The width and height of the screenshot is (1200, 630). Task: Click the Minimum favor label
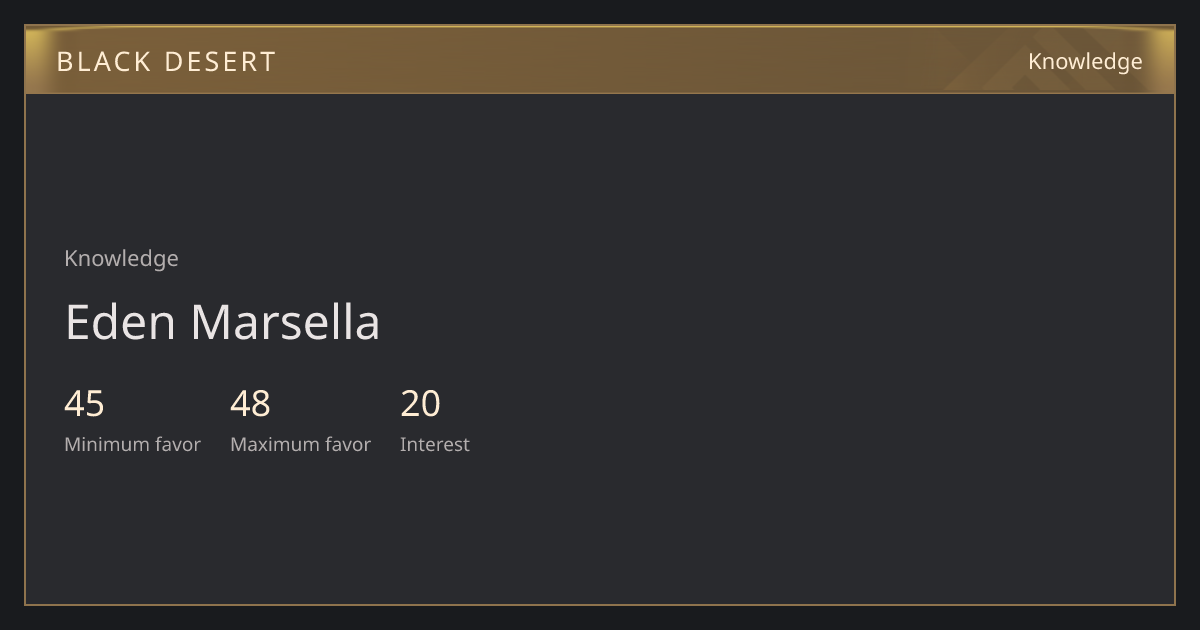(x=132, y=444)
